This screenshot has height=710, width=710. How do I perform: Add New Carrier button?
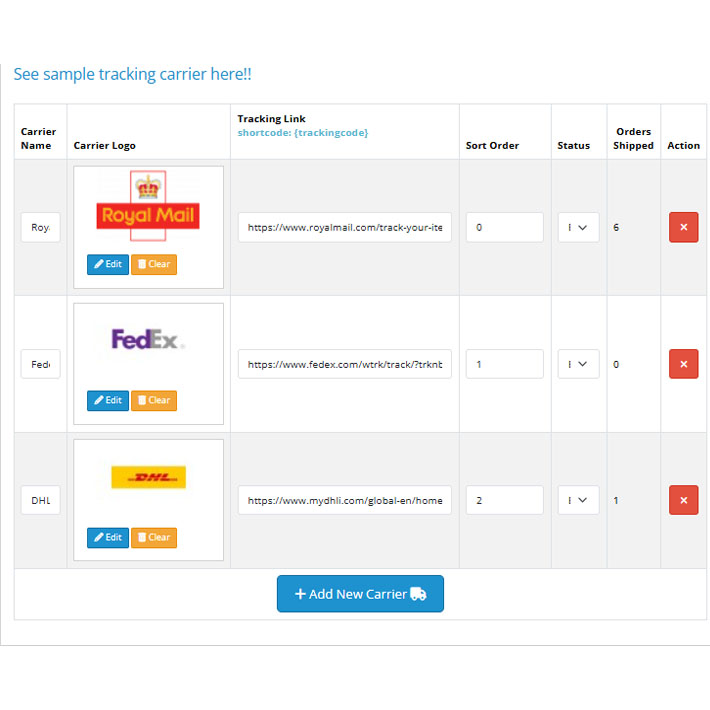(x=360, y=594)
